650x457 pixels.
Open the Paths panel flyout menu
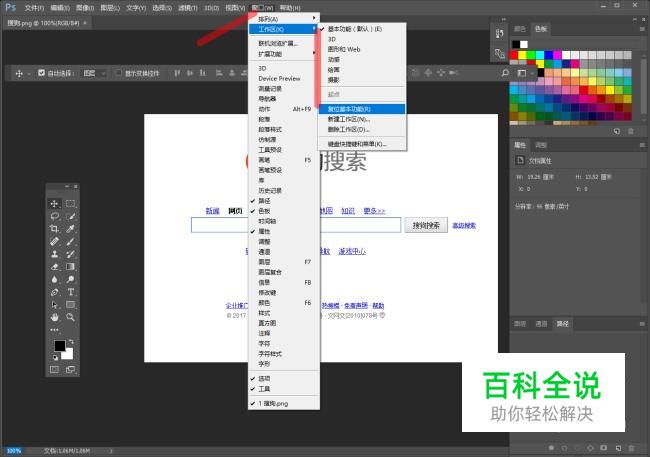click(x=642, y=324)
